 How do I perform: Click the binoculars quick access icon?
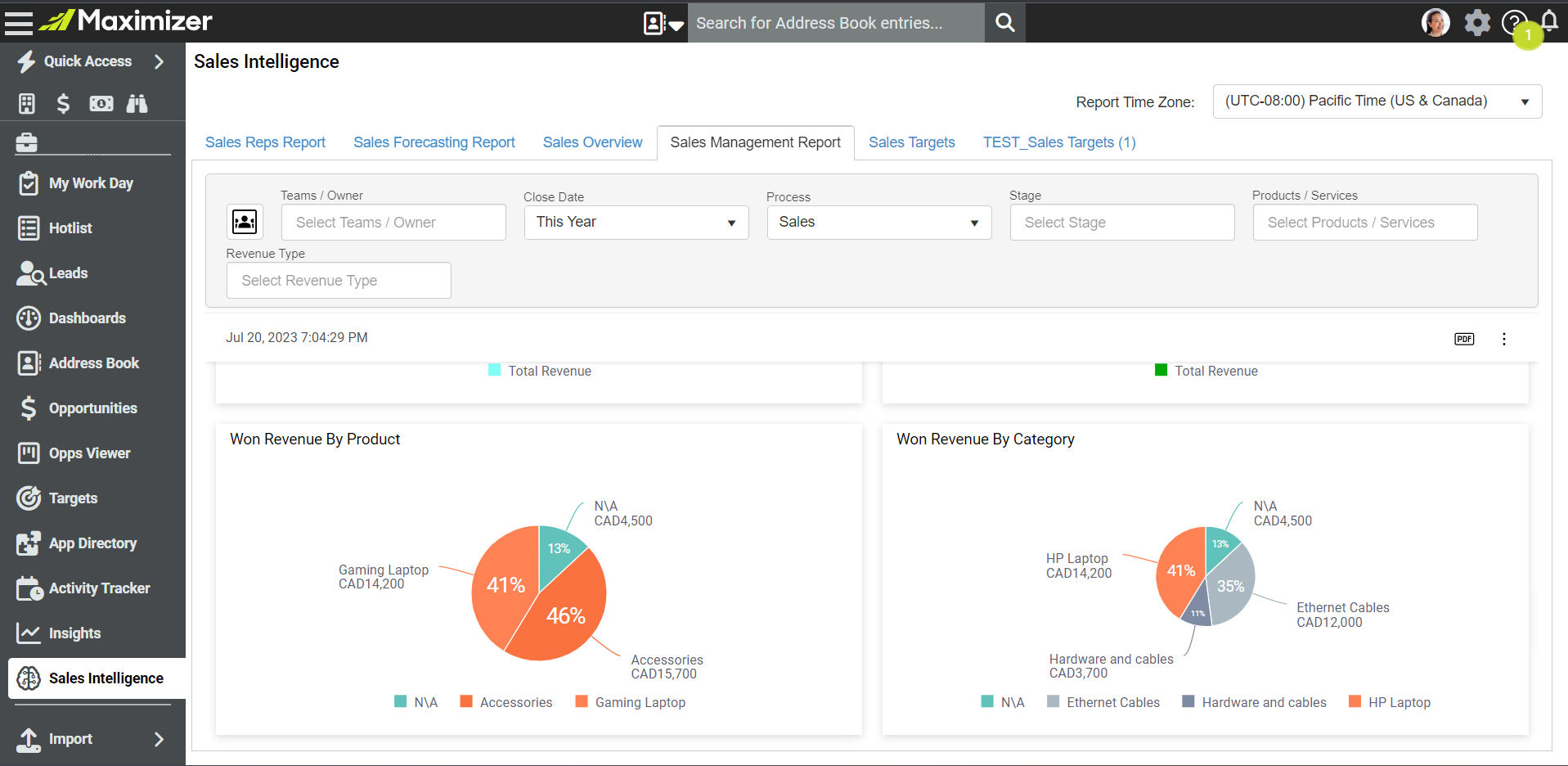137,103
